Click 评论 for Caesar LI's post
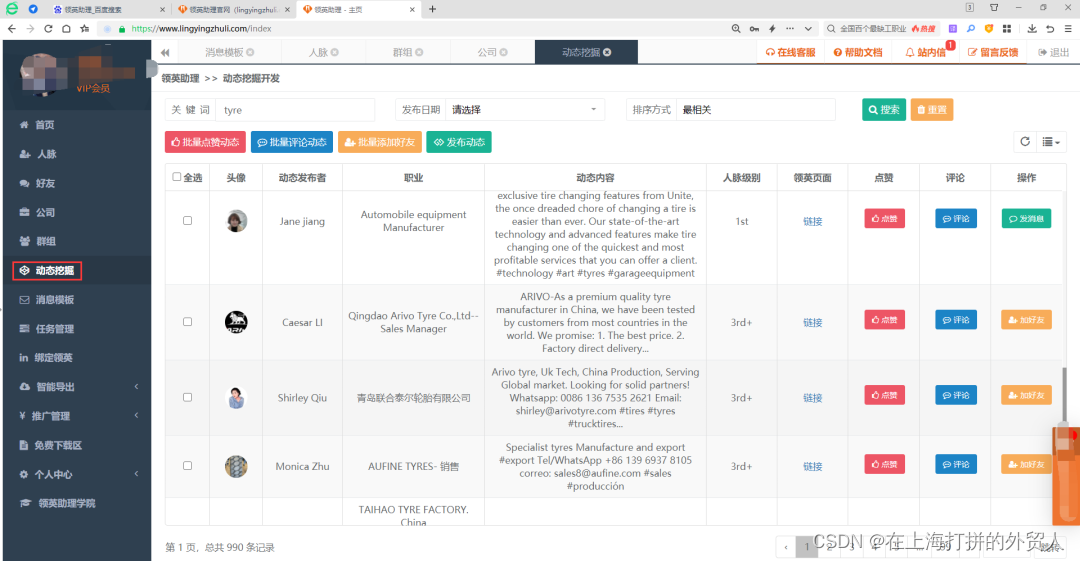Screen dimensions: 1080x561 pyautogui.click(x=956, y=320)
